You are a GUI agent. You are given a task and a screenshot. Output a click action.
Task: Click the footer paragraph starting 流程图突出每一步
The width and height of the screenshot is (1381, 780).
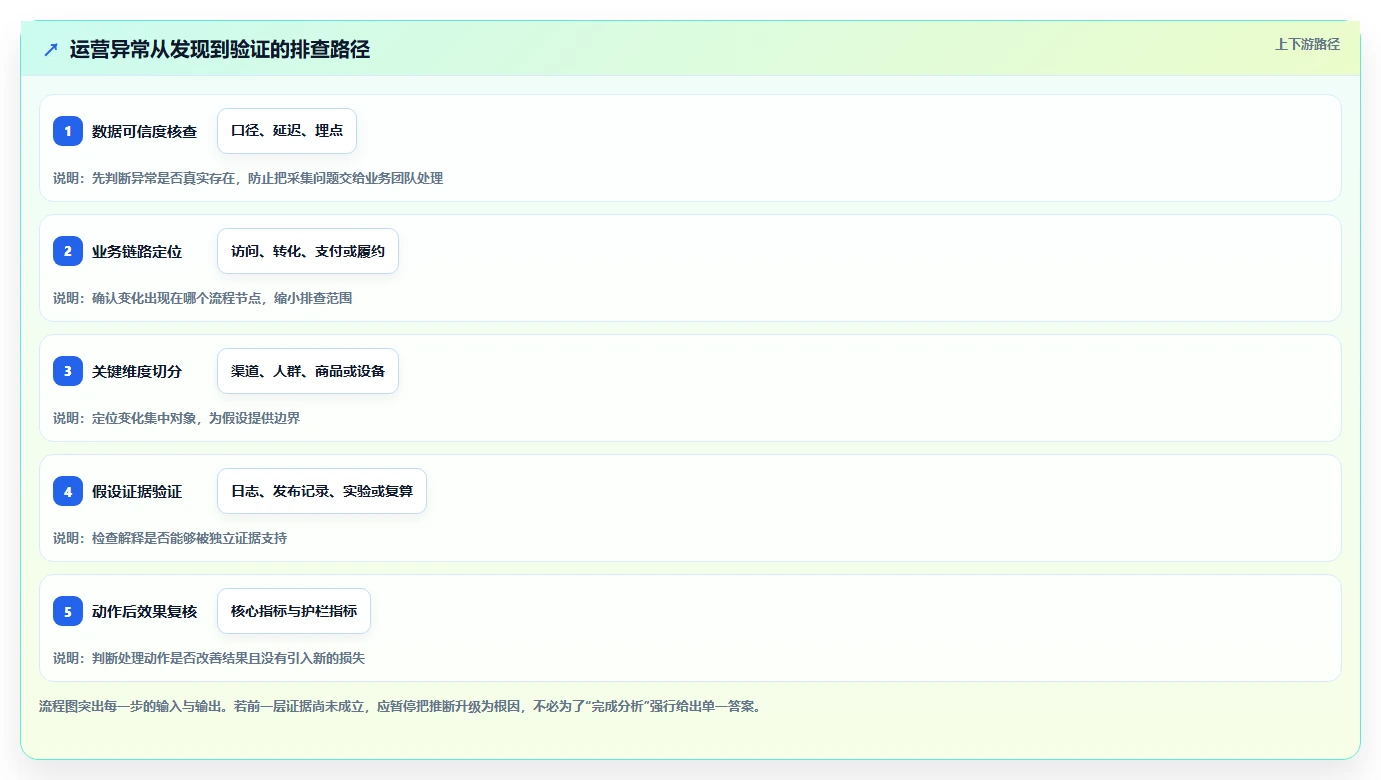(402, 706)
